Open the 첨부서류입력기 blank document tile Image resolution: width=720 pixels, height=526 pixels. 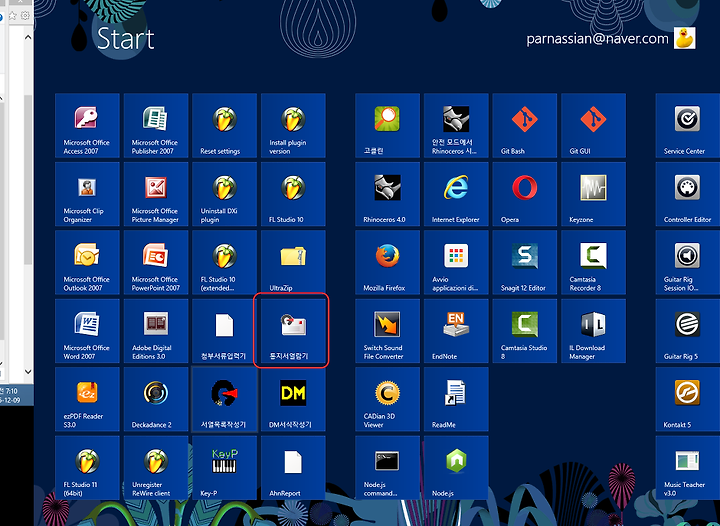coord(225,330)
